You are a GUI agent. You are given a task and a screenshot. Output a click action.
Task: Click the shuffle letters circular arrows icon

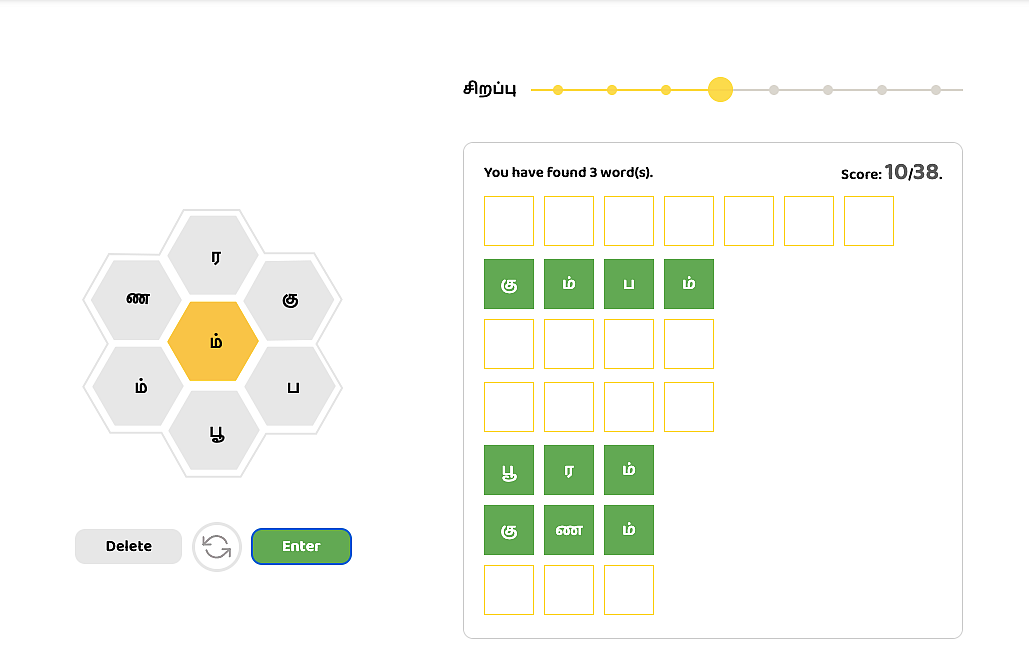tap(217, 547)
